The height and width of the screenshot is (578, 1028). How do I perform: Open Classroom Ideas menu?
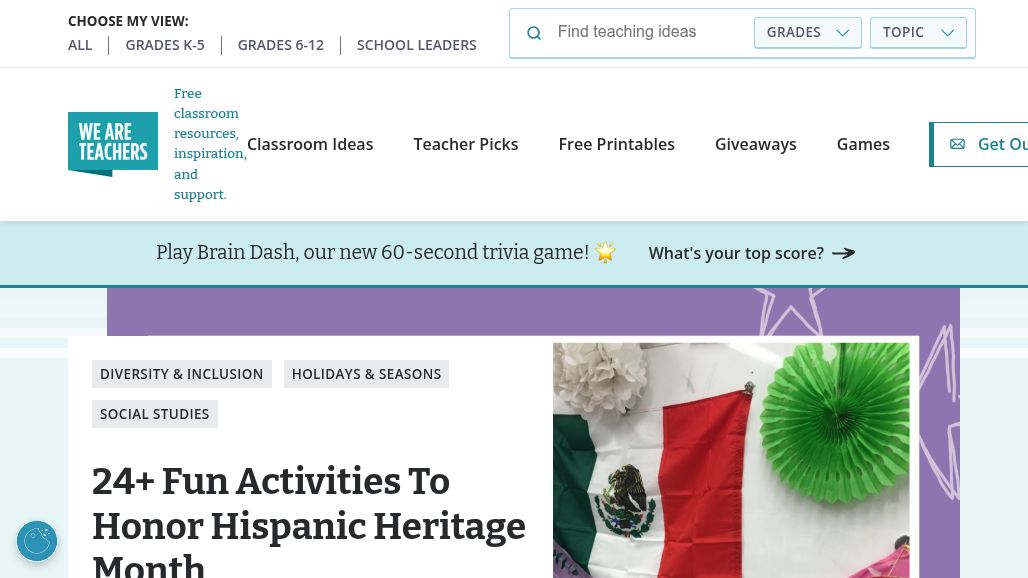click(310, 144)
